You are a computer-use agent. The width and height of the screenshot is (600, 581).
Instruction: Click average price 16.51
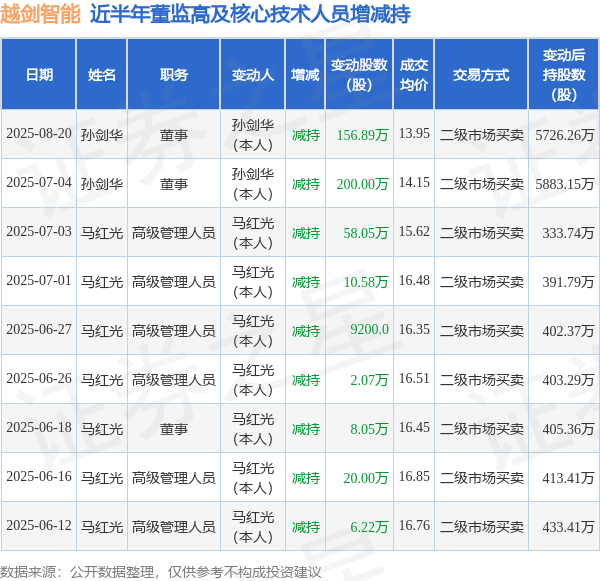414,379
